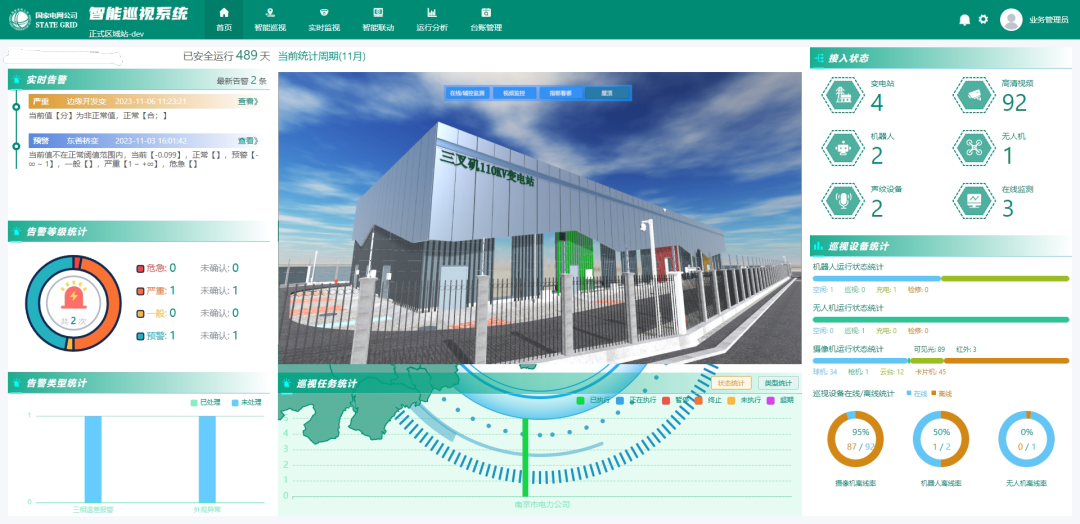Click 当前统计周期(11月) text
The width and height of the screenshot is (1080, 524).
(x=322, y=56)
